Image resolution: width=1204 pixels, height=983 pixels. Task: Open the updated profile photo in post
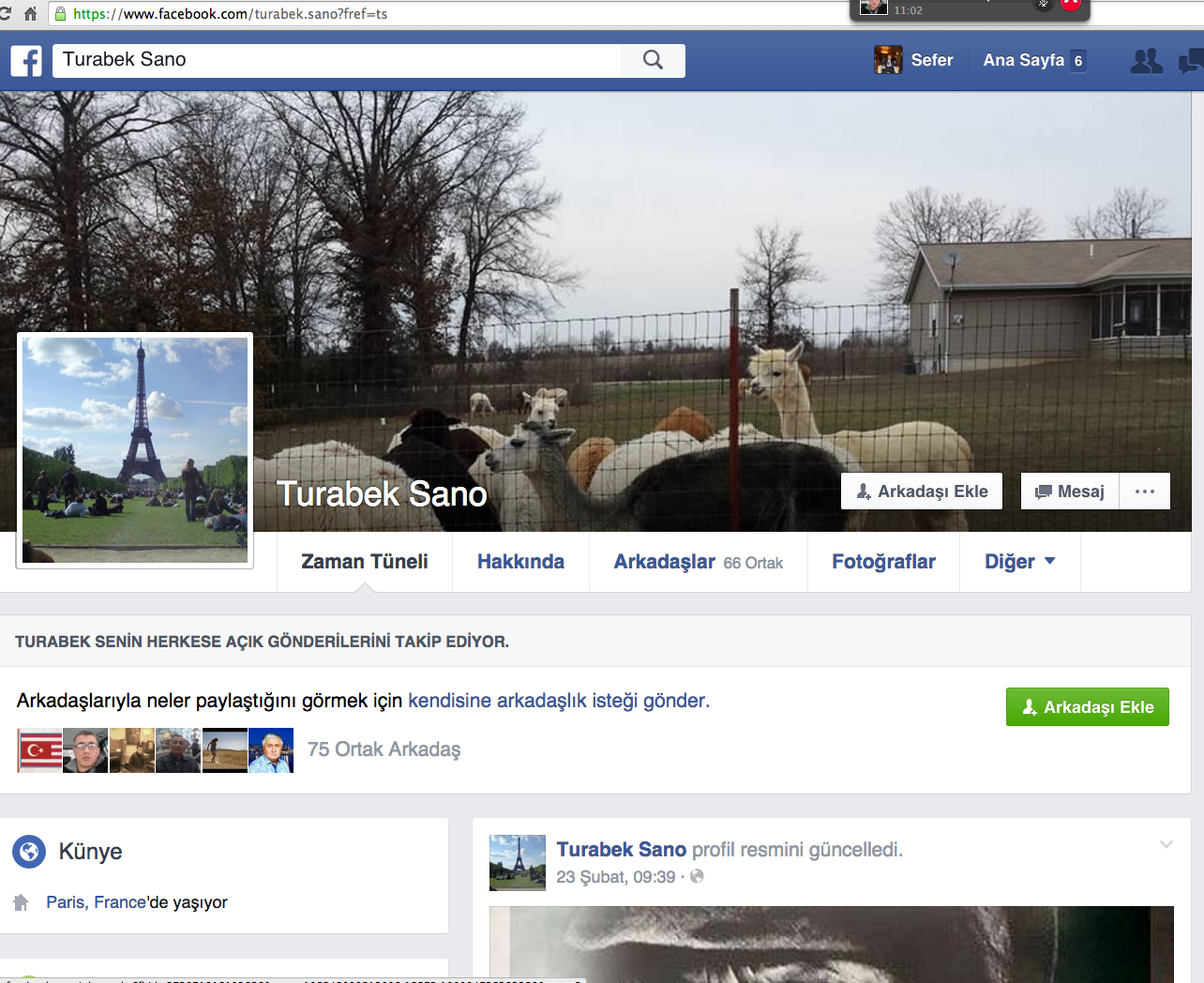pos(832,944)
